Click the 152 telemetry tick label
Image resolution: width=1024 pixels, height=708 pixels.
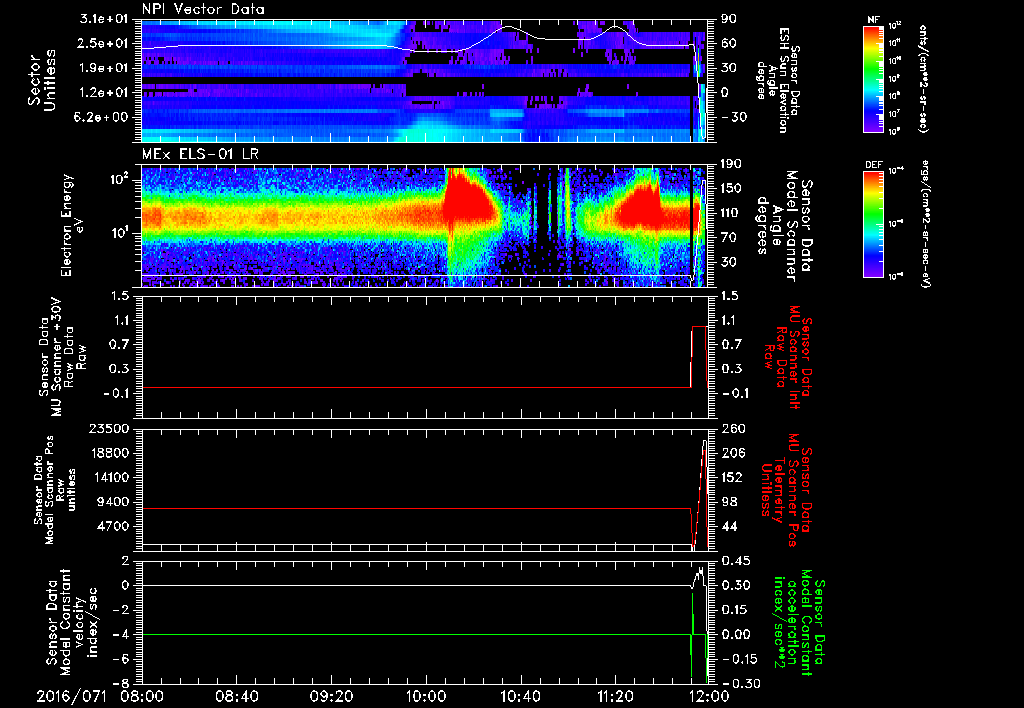click(731, 477)
